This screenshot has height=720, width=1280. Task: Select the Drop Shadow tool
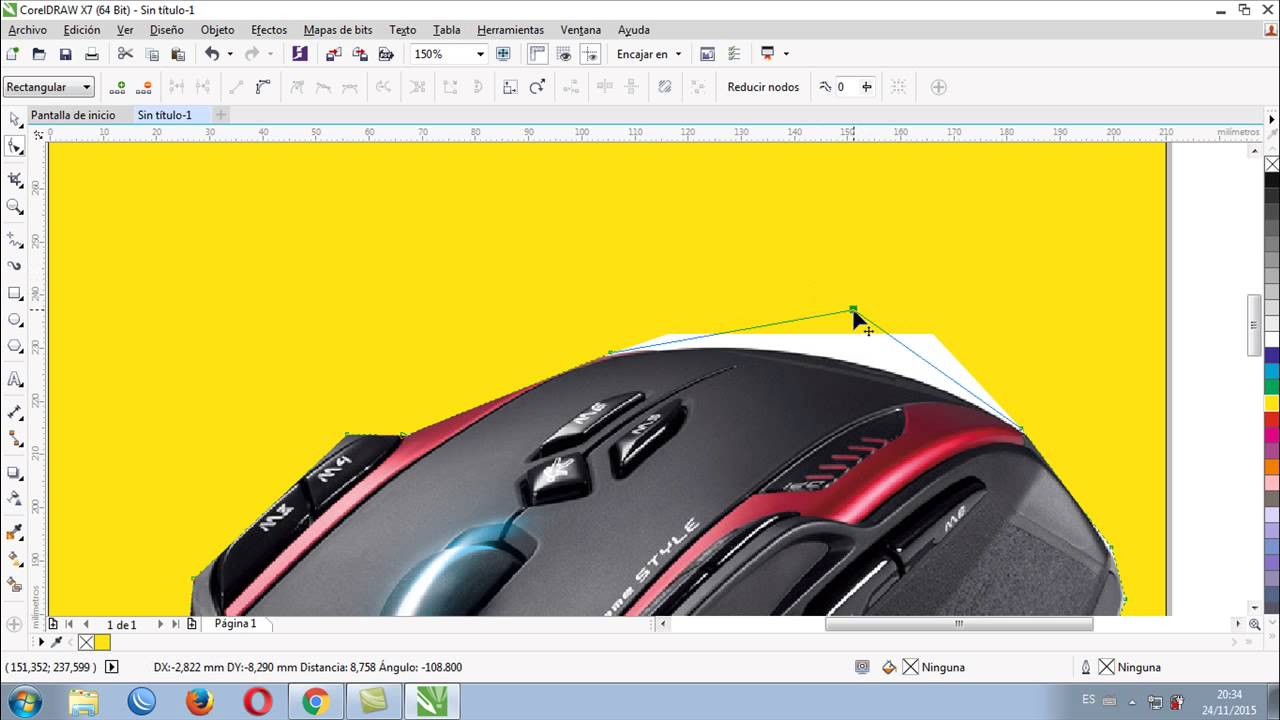click(x=14, y=472)
